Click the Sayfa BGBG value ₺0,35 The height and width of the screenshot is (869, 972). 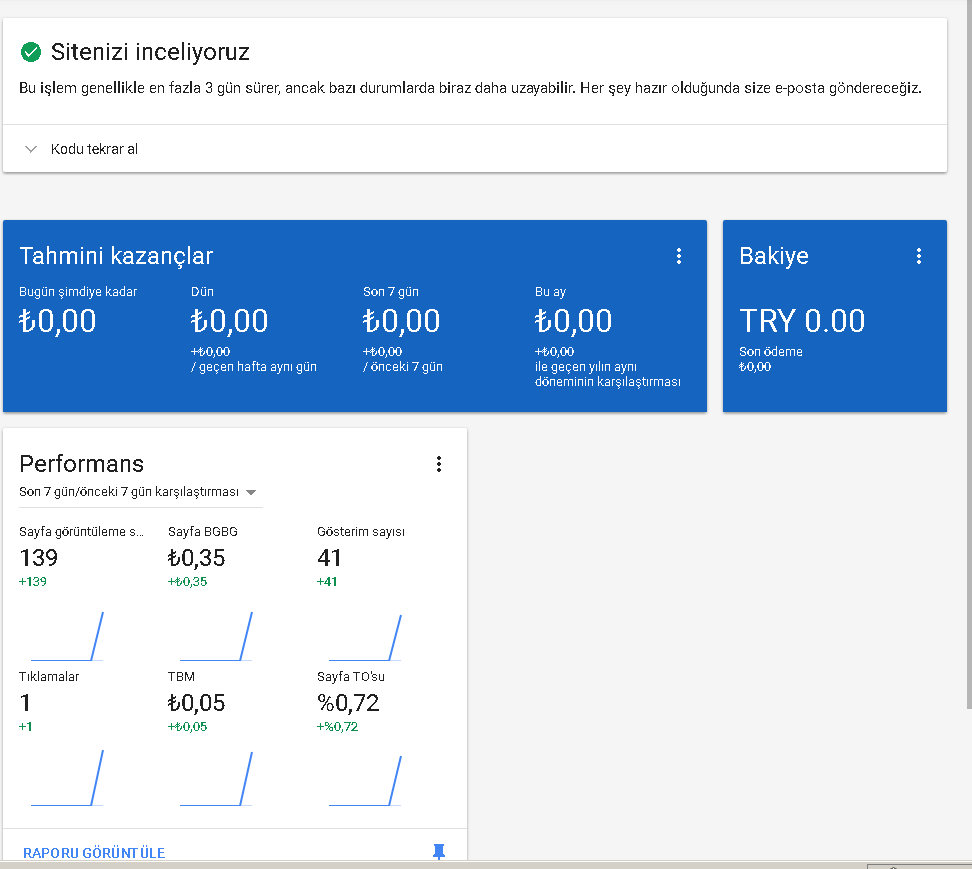(x=197, y=558)
